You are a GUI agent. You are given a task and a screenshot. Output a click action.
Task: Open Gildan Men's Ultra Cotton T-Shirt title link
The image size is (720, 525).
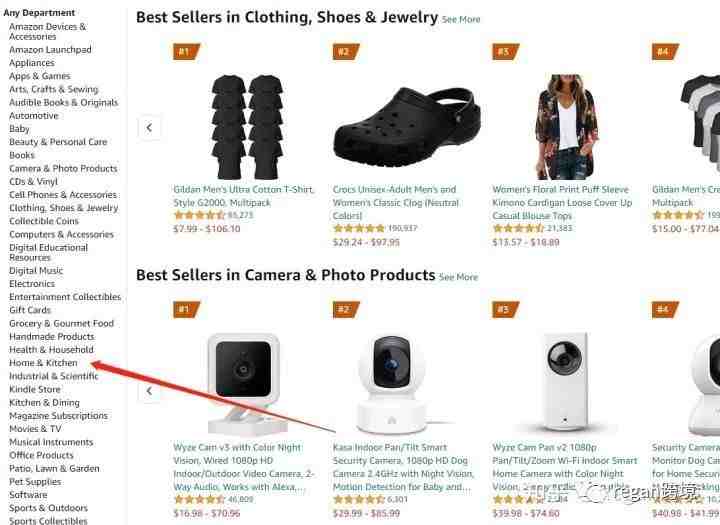coord(244,196)
